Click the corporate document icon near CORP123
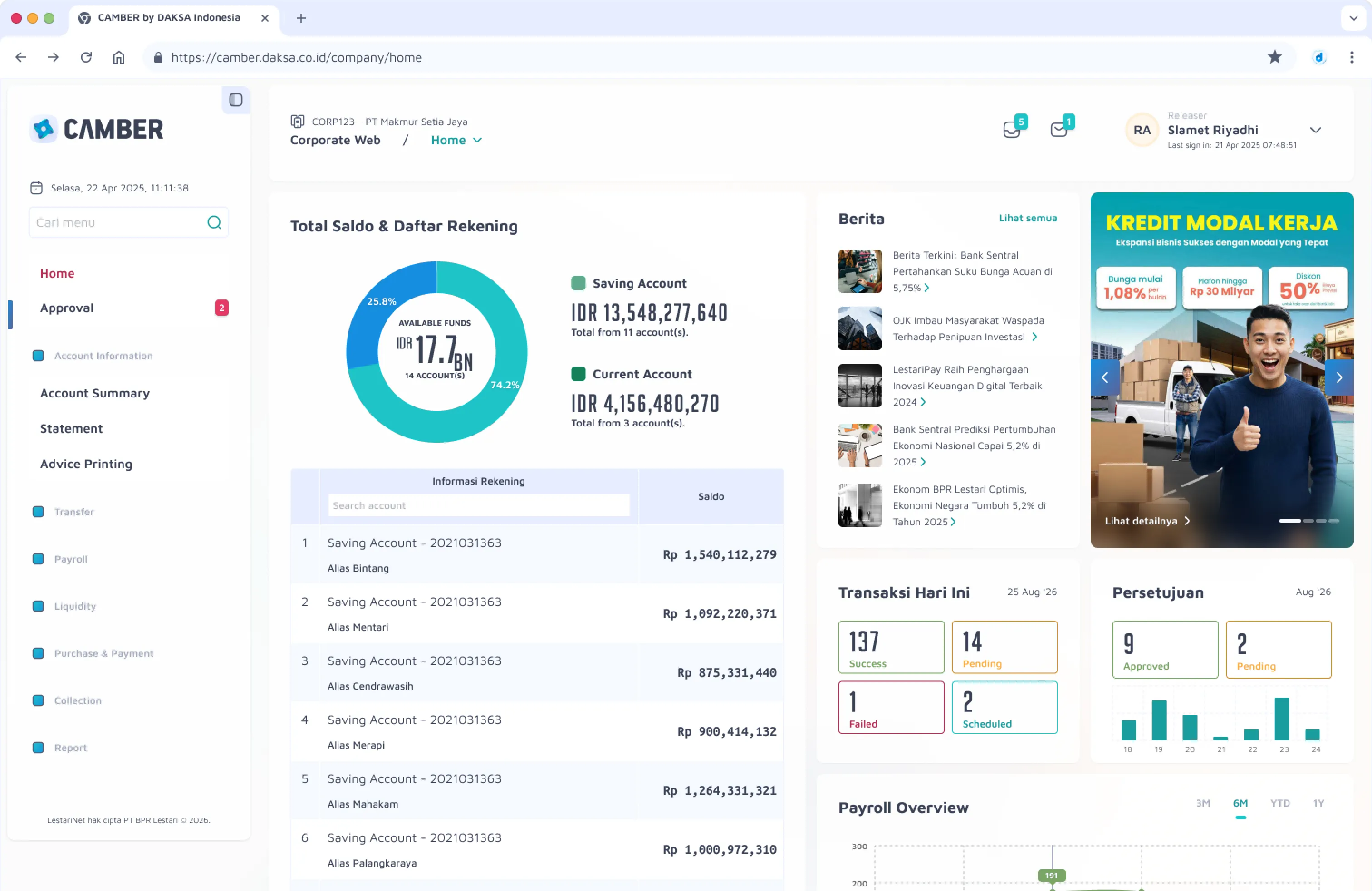This screenshot has height=891, width=1372. tap(297, 121)
